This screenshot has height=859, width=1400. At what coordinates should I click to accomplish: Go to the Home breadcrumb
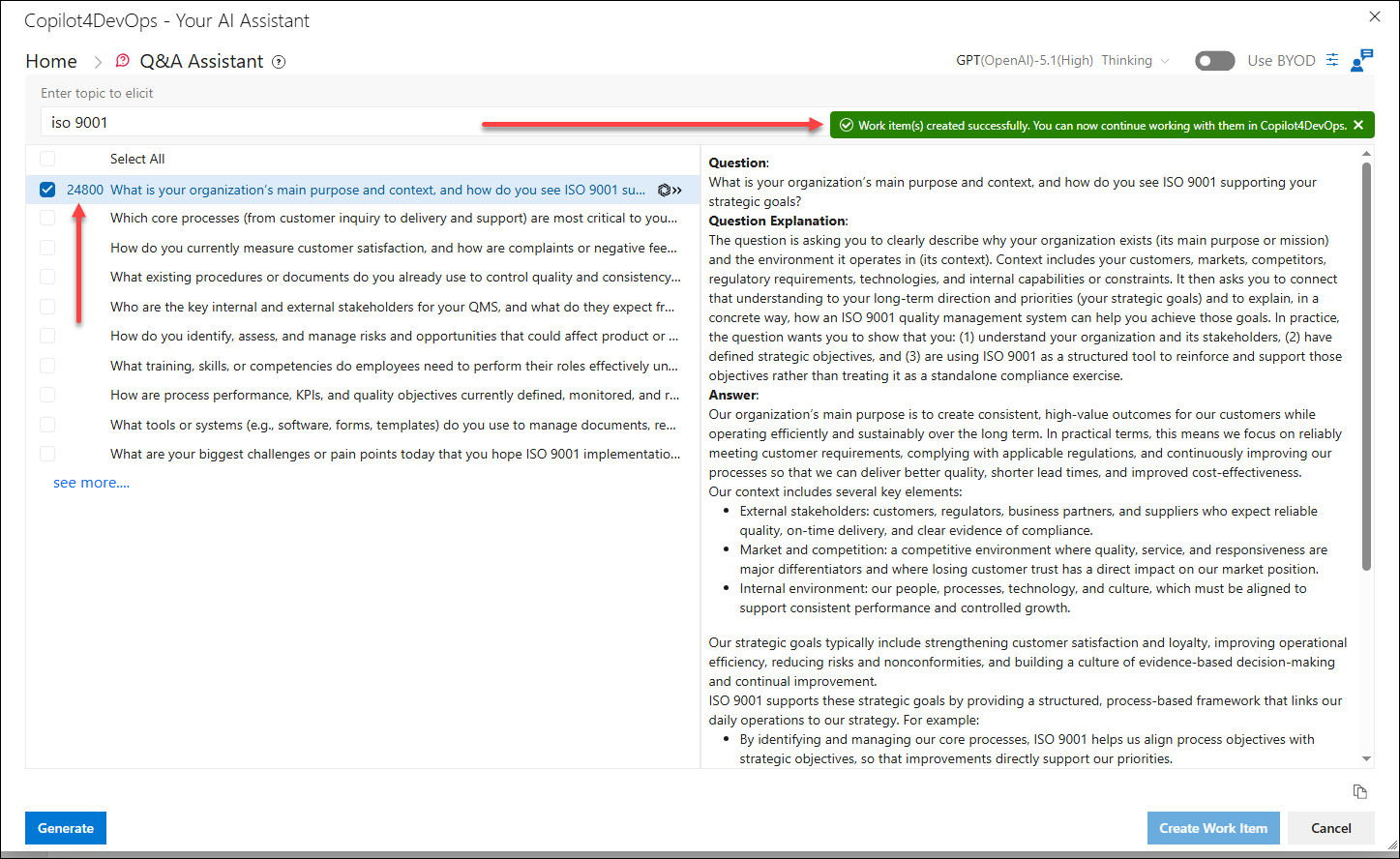tap(51, 61)
